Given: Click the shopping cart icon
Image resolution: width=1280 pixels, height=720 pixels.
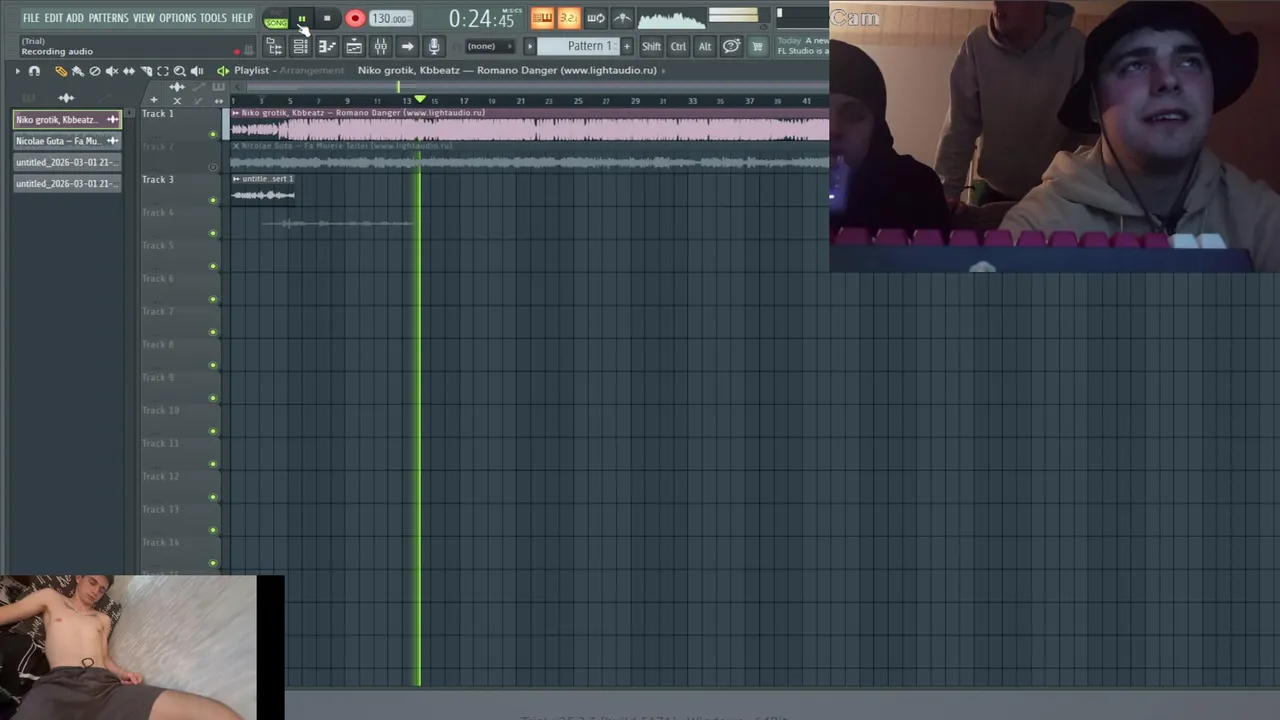Looking at the screenshot, I should coord(757,46).
